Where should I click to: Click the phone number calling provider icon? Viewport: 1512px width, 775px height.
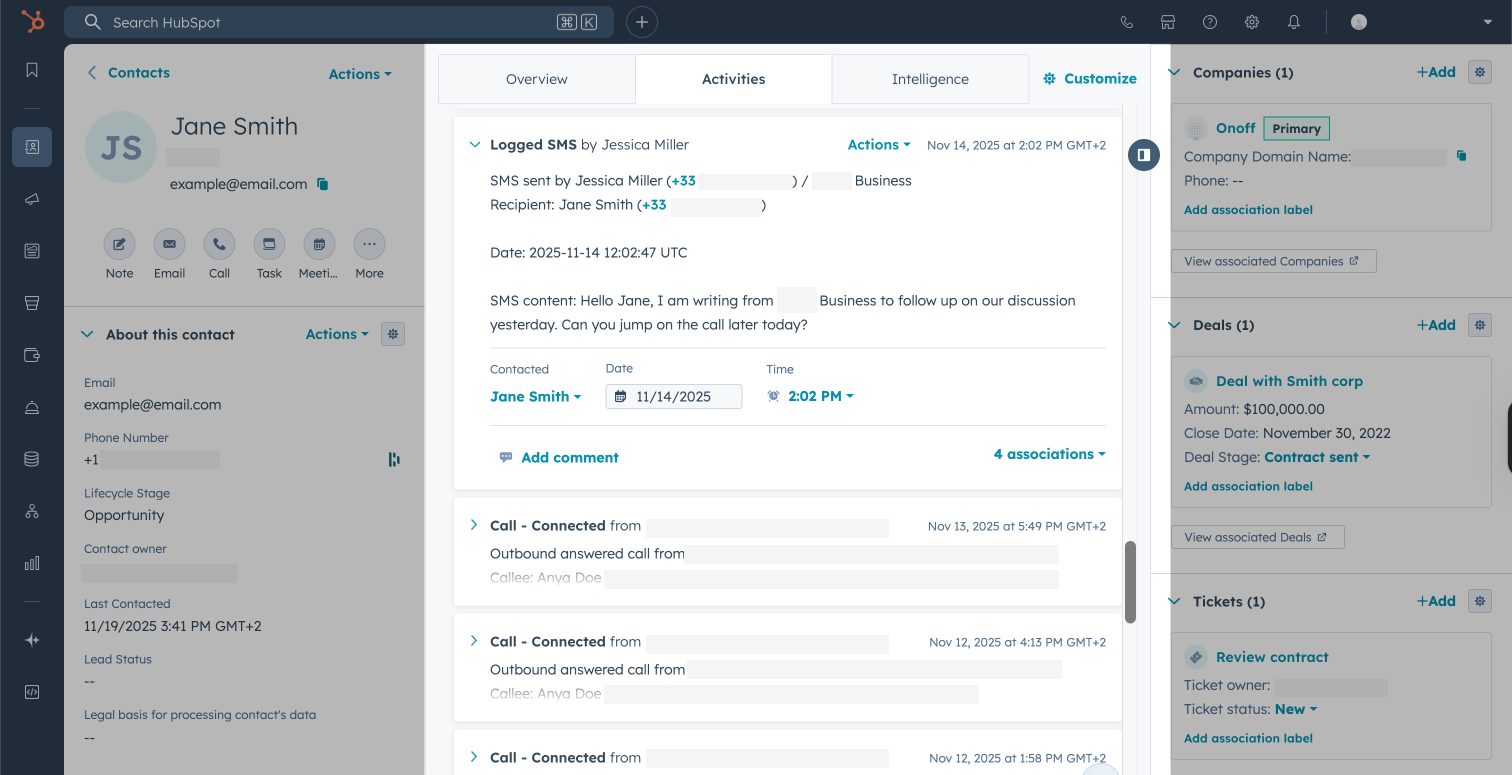(394, 459)
